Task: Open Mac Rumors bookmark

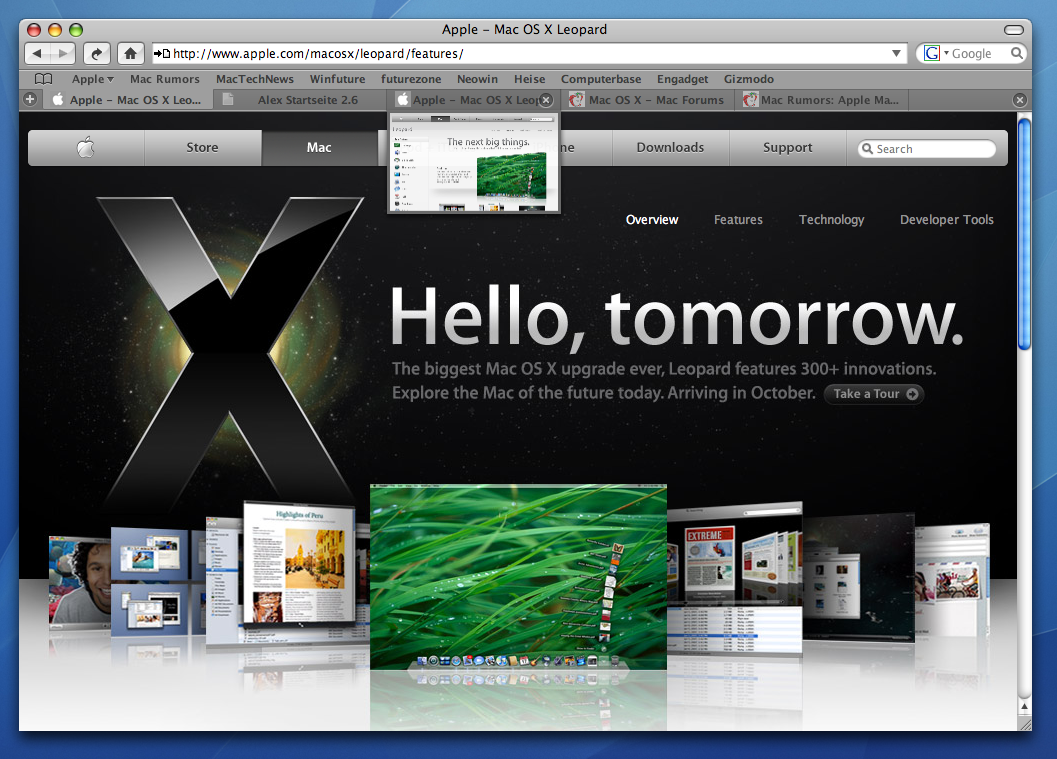Action: click(x=164, y=79)
